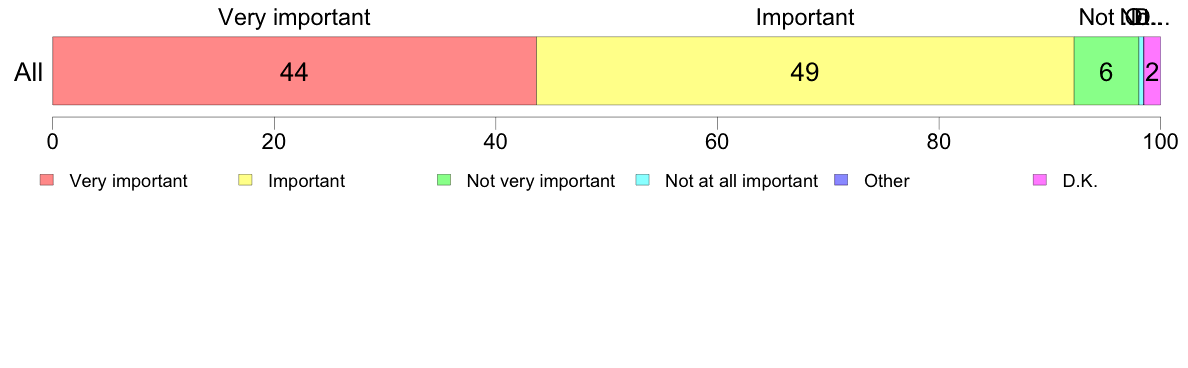
Task: Click the yellow Important legend swatch
Action: pos(245,180)
